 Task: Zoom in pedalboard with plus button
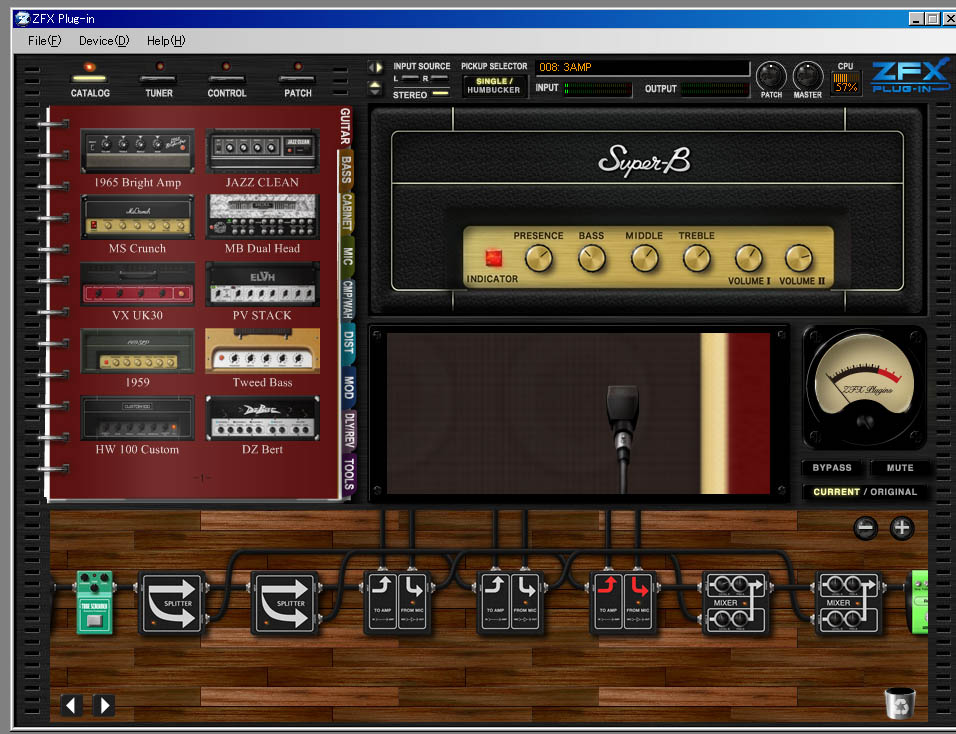[x=902, y=528]
